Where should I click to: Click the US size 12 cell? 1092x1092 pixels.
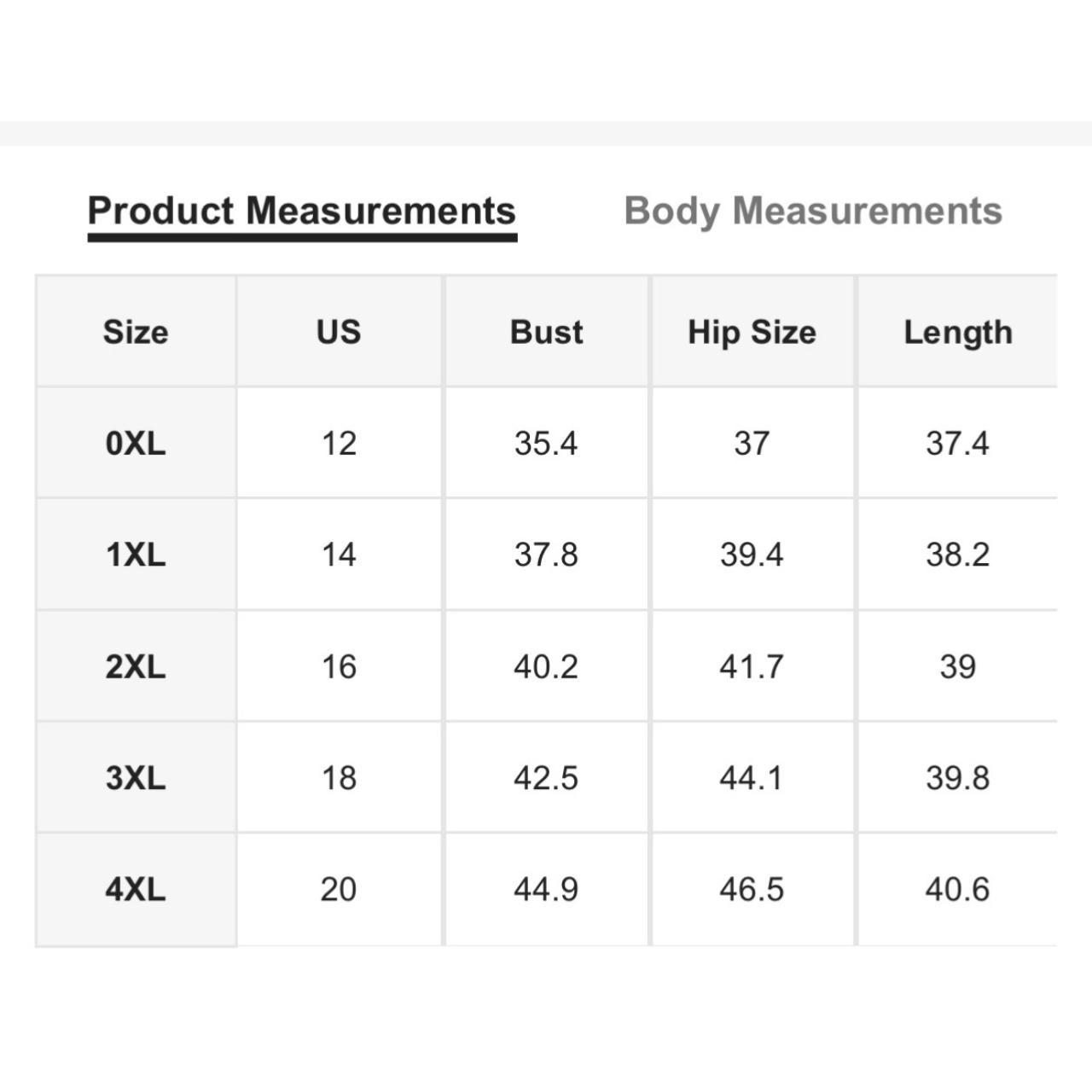click(339, 443)
